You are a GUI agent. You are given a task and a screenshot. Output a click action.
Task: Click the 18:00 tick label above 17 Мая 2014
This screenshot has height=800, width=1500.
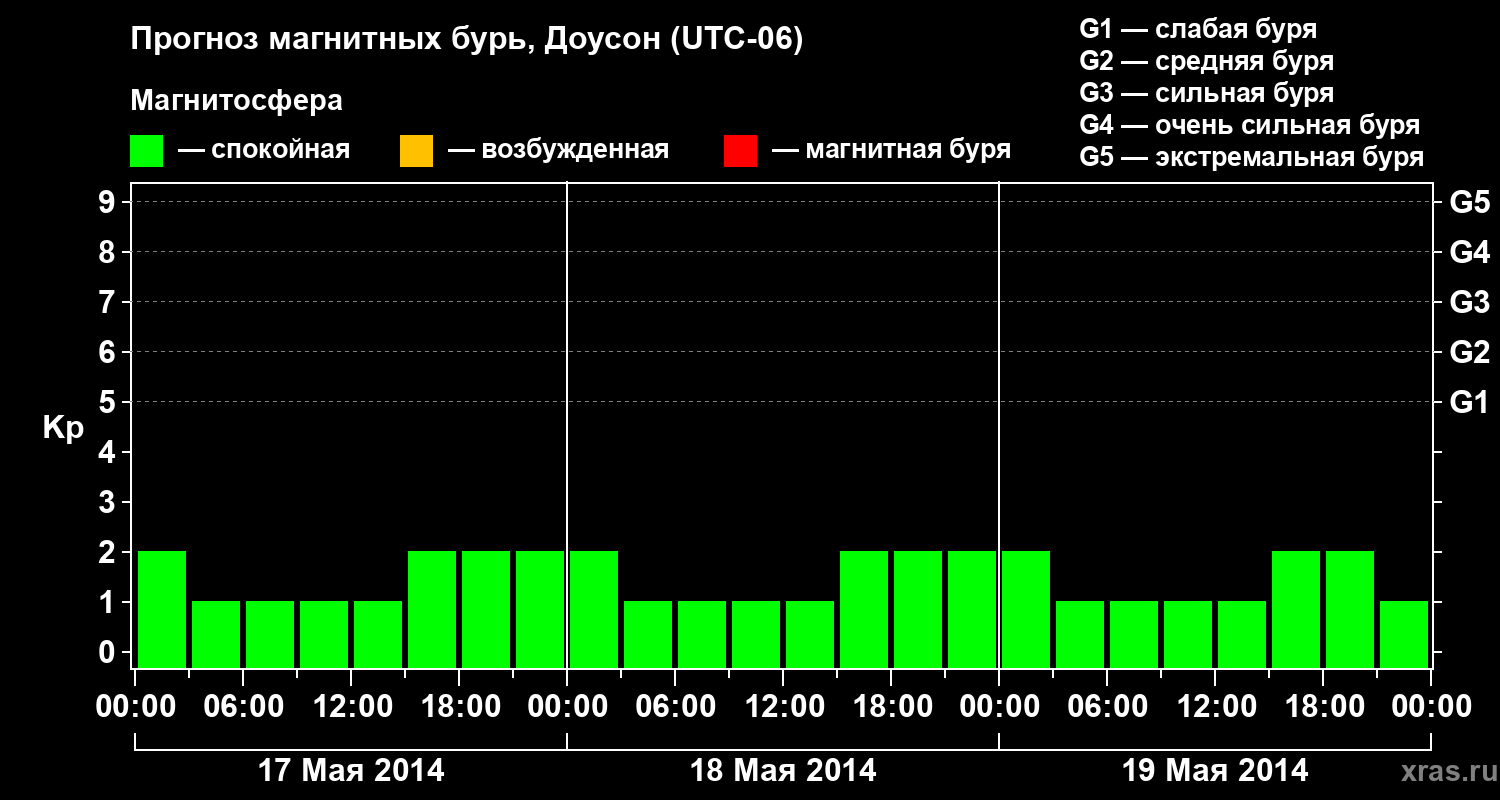click(x=459, y=706)
